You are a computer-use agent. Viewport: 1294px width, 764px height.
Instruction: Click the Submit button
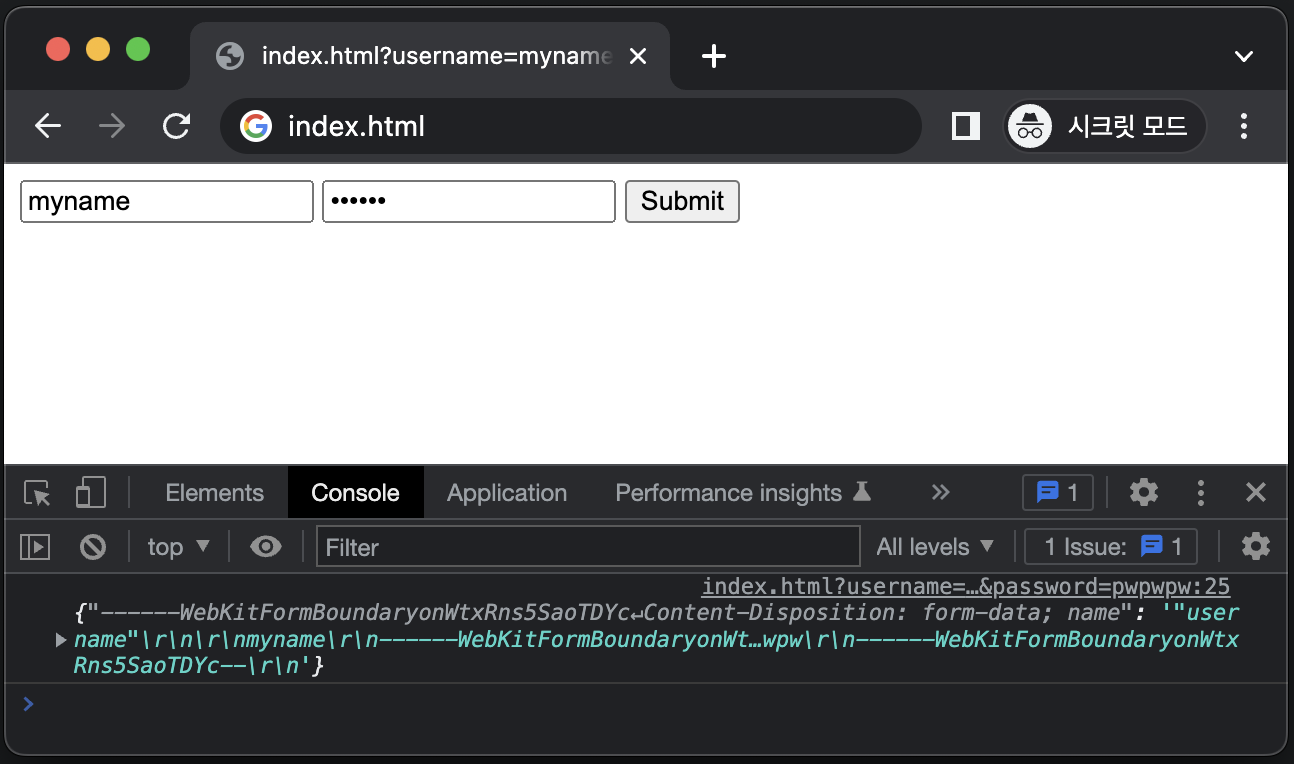pyautogui.click(x=682, y=201)
